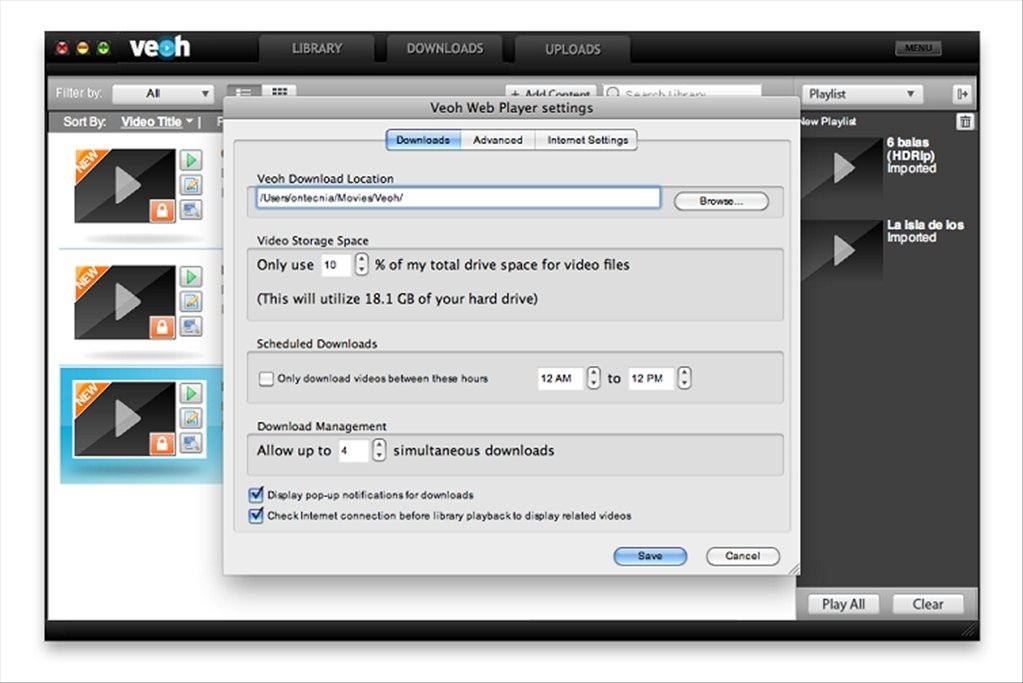Click the Play All button

point(843,604)
